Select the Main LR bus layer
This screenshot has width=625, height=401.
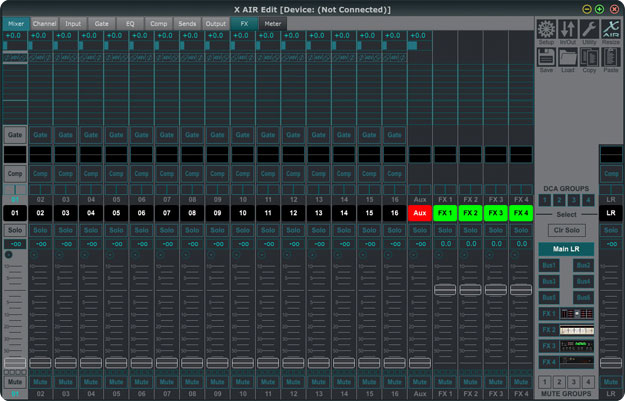click(x=566, y=249)
